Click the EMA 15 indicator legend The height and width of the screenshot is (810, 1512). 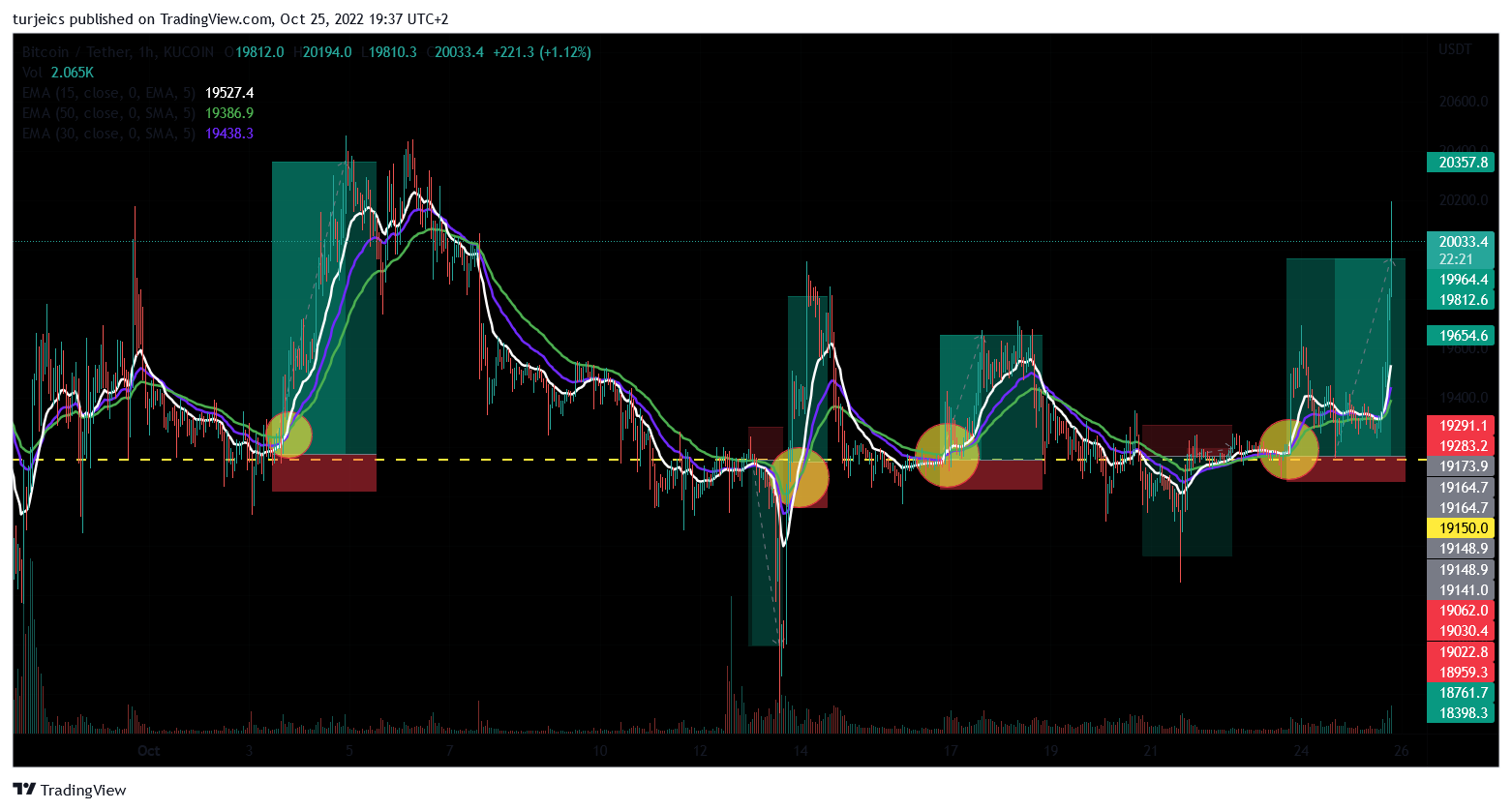click(x=137, y=93)
